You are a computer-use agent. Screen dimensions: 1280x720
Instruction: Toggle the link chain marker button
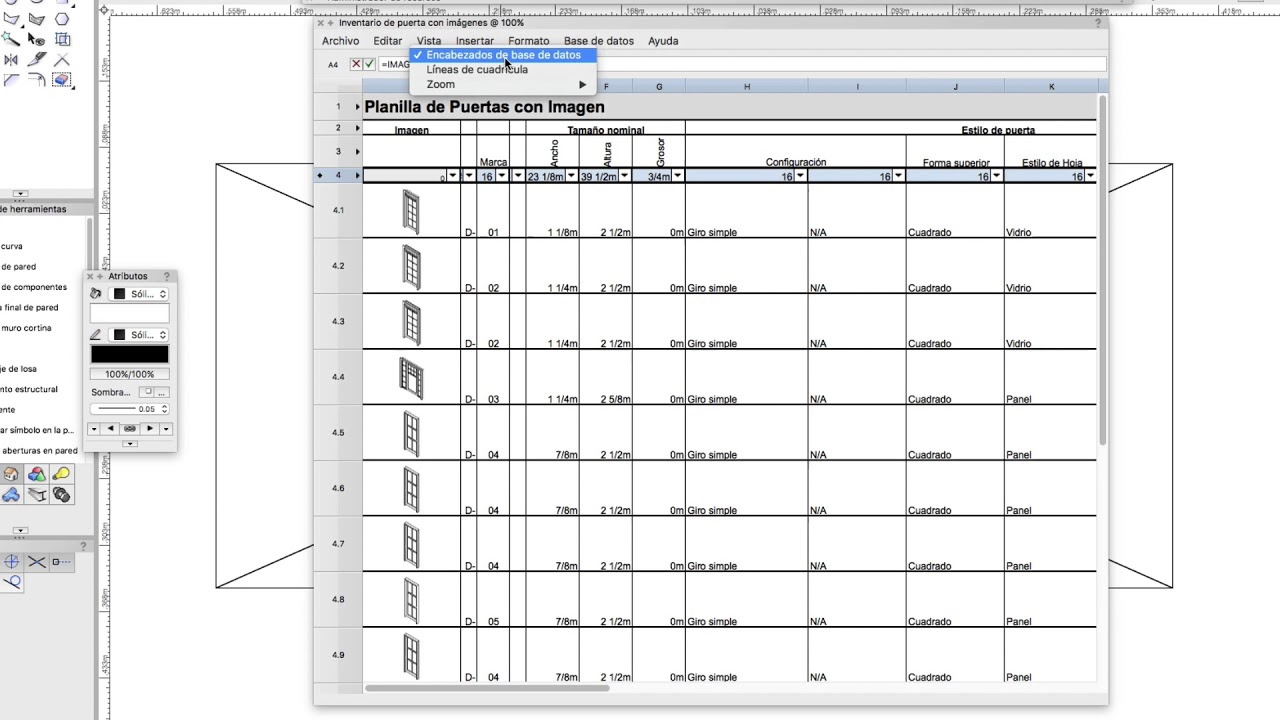[x=130, y=429]
